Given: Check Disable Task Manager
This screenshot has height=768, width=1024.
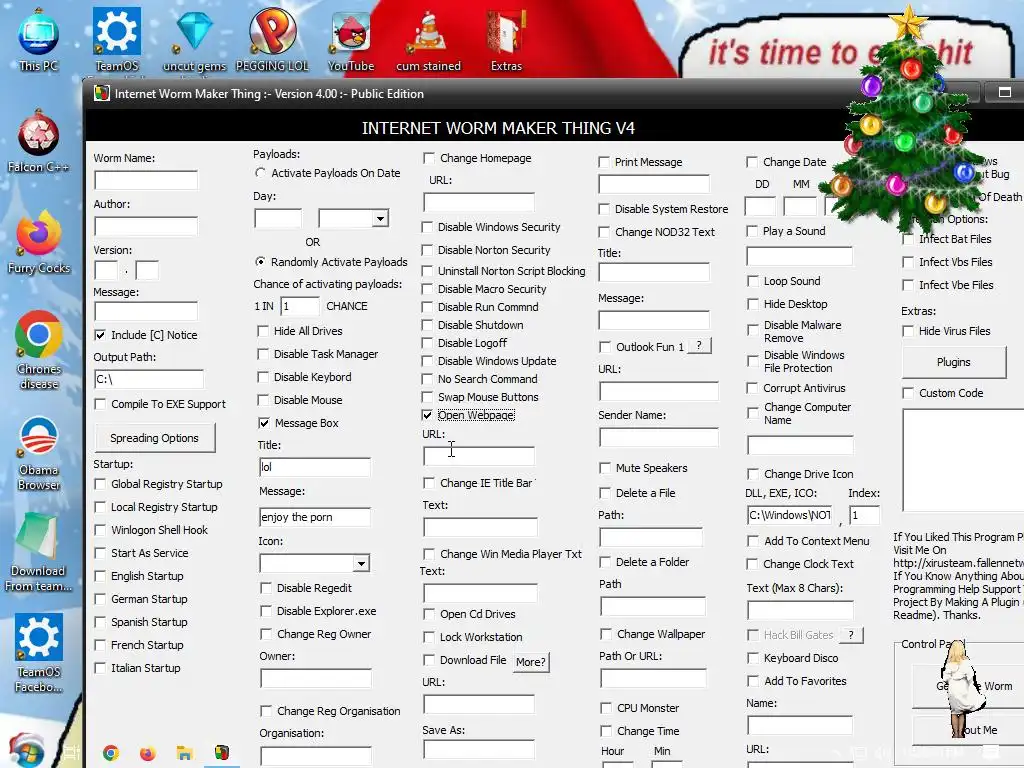Looking at the screenshot, I should (263, 354).
